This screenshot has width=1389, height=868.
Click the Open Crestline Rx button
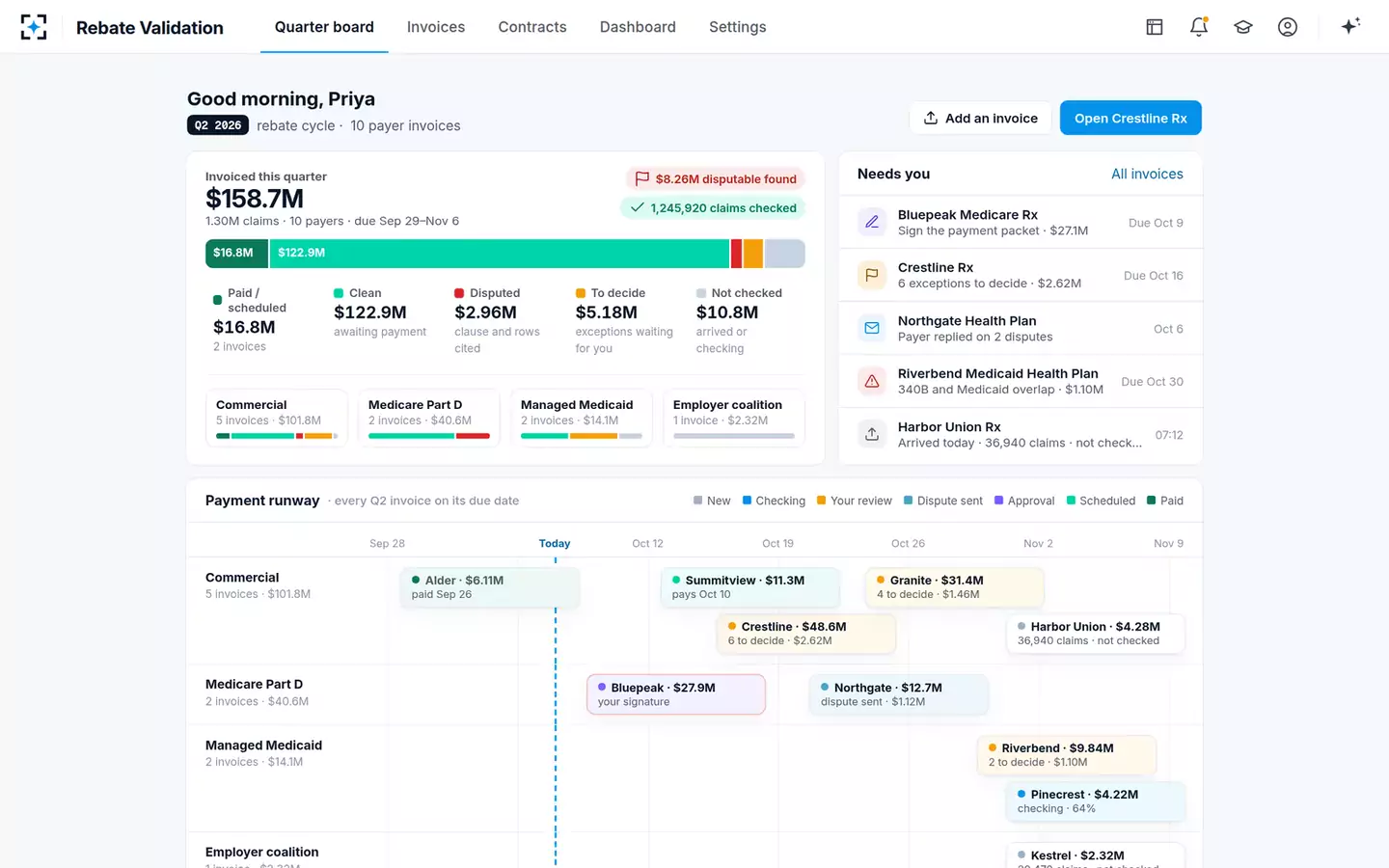tap(1130, 118)
